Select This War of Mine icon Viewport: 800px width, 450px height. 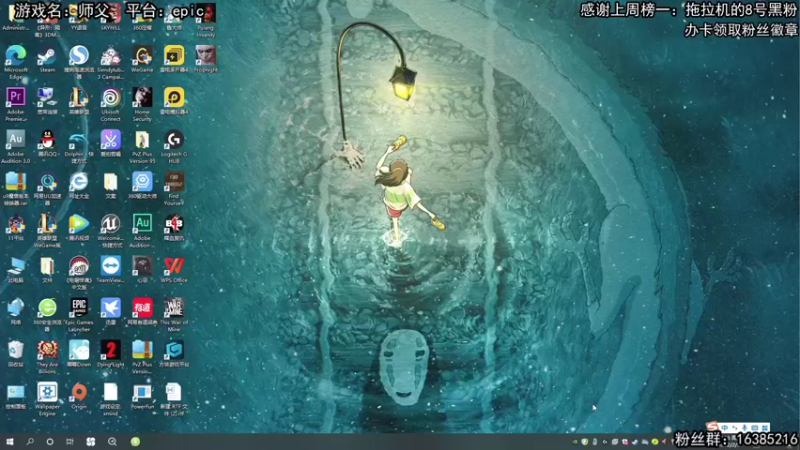174,308
